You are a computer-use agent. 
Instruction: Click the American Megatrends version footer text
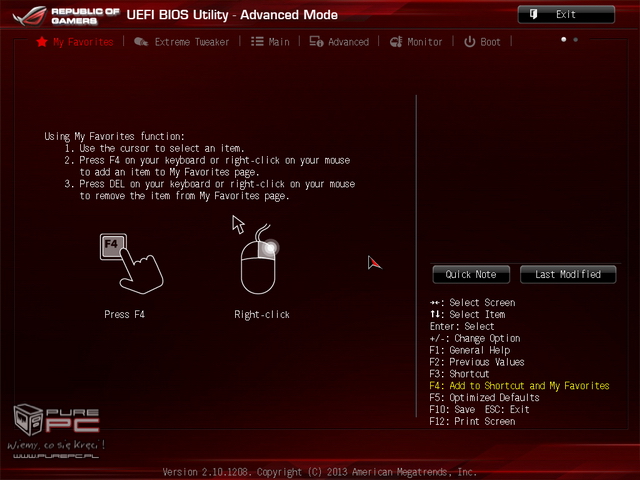[320, 472]
